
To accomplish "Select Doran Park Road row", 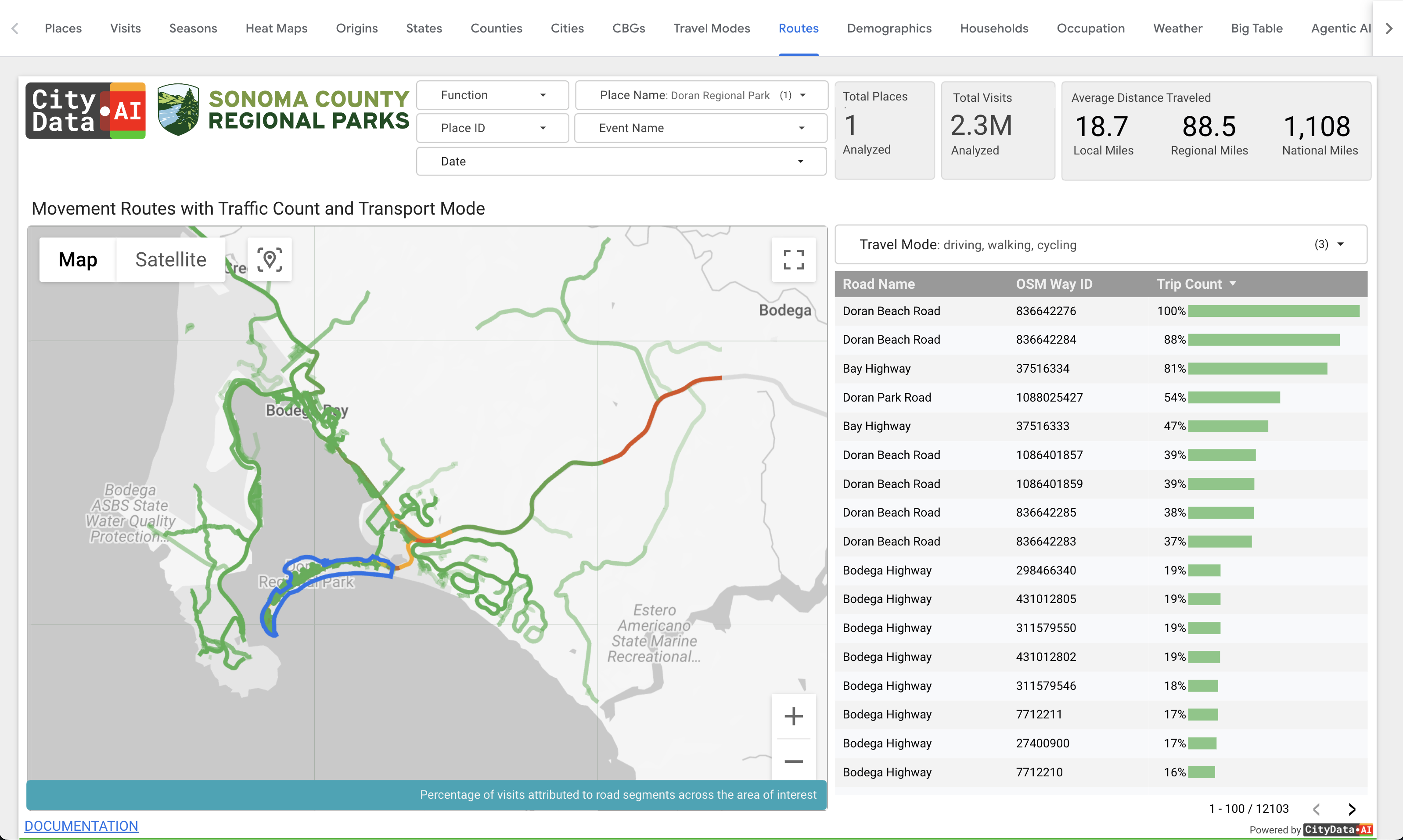I will point(1101,397).
